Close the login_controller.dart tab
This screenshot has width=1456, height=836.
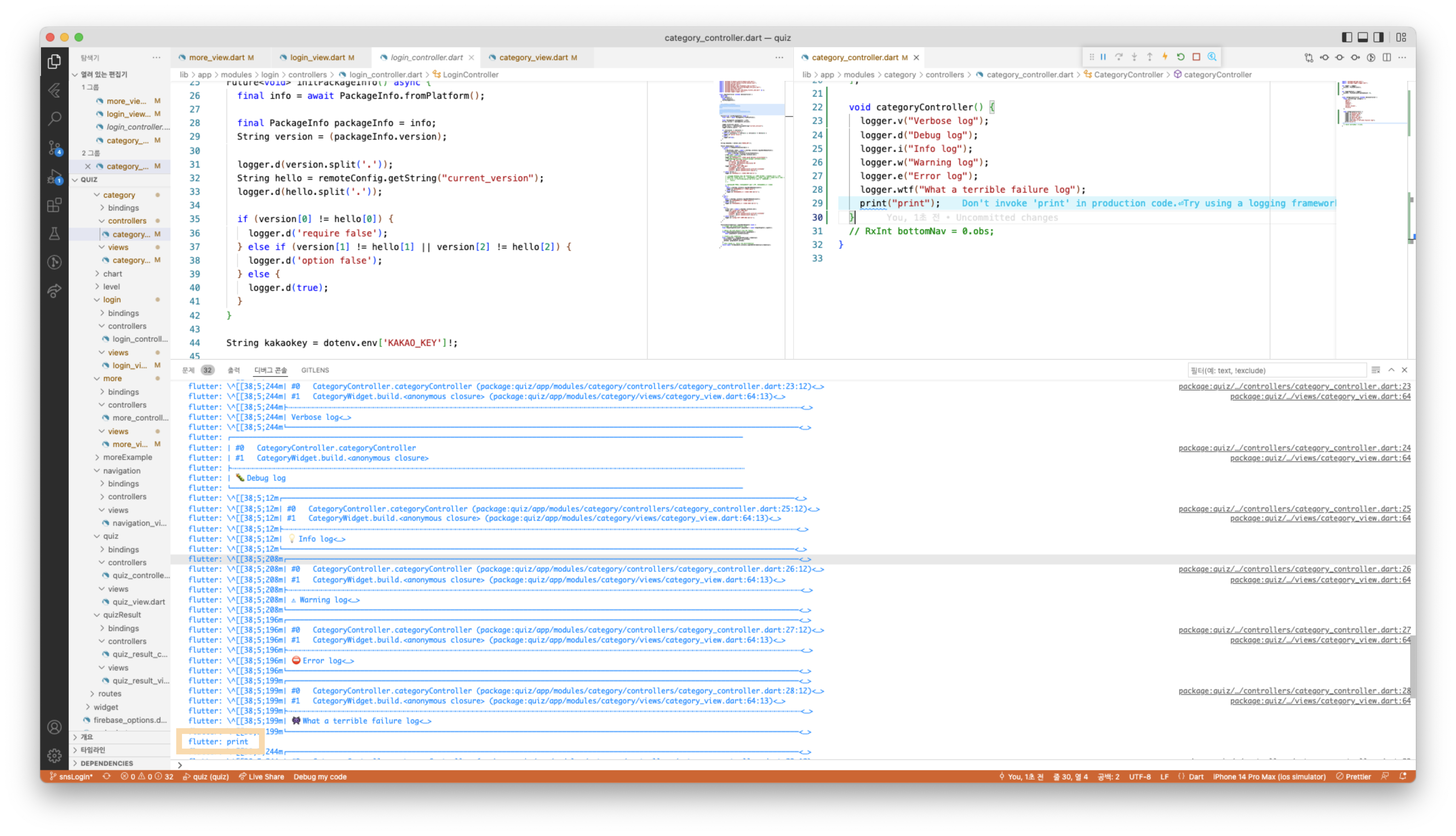coord(471,57)
